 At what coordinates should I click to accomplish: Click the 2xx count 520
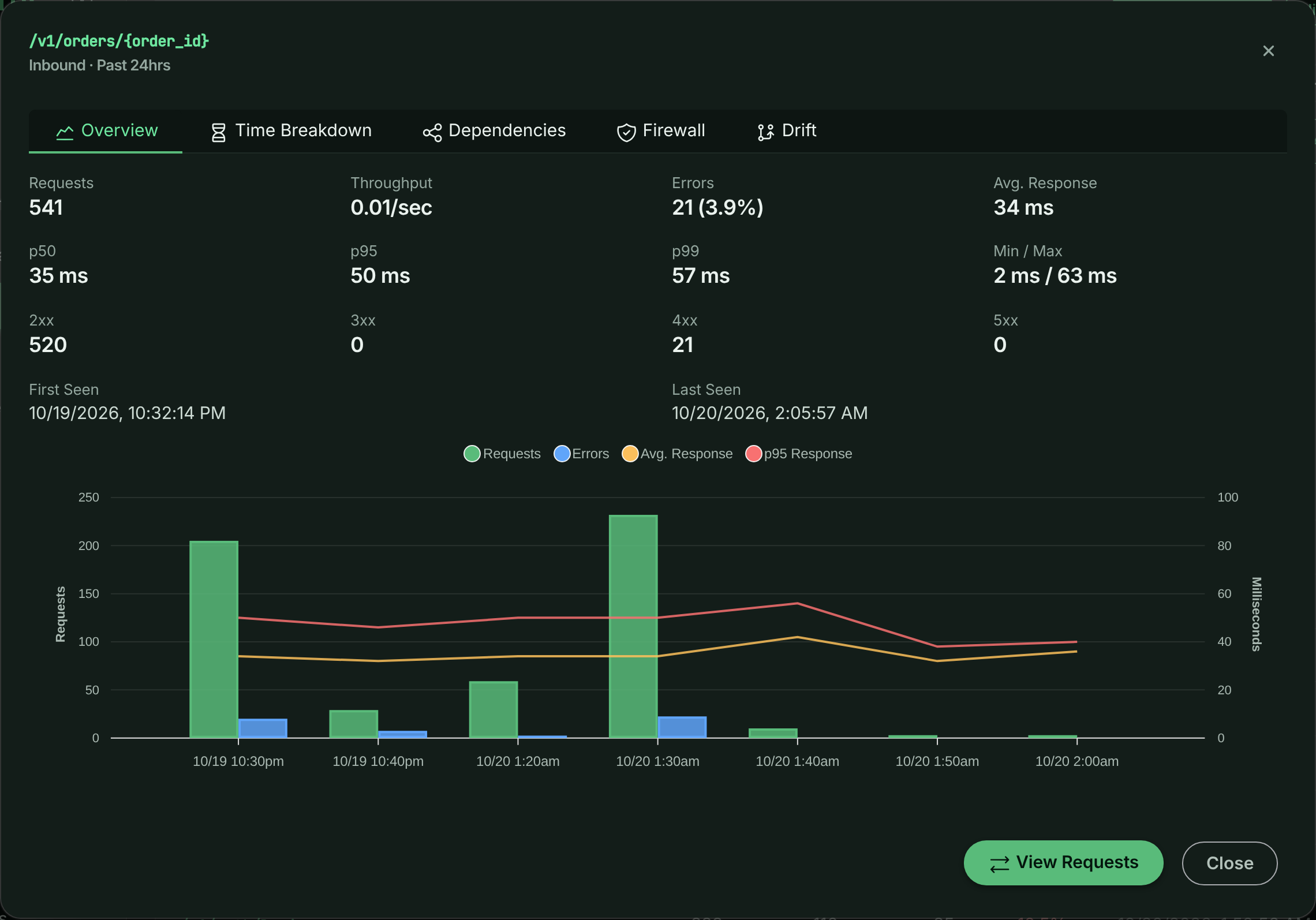pos(48,345)
